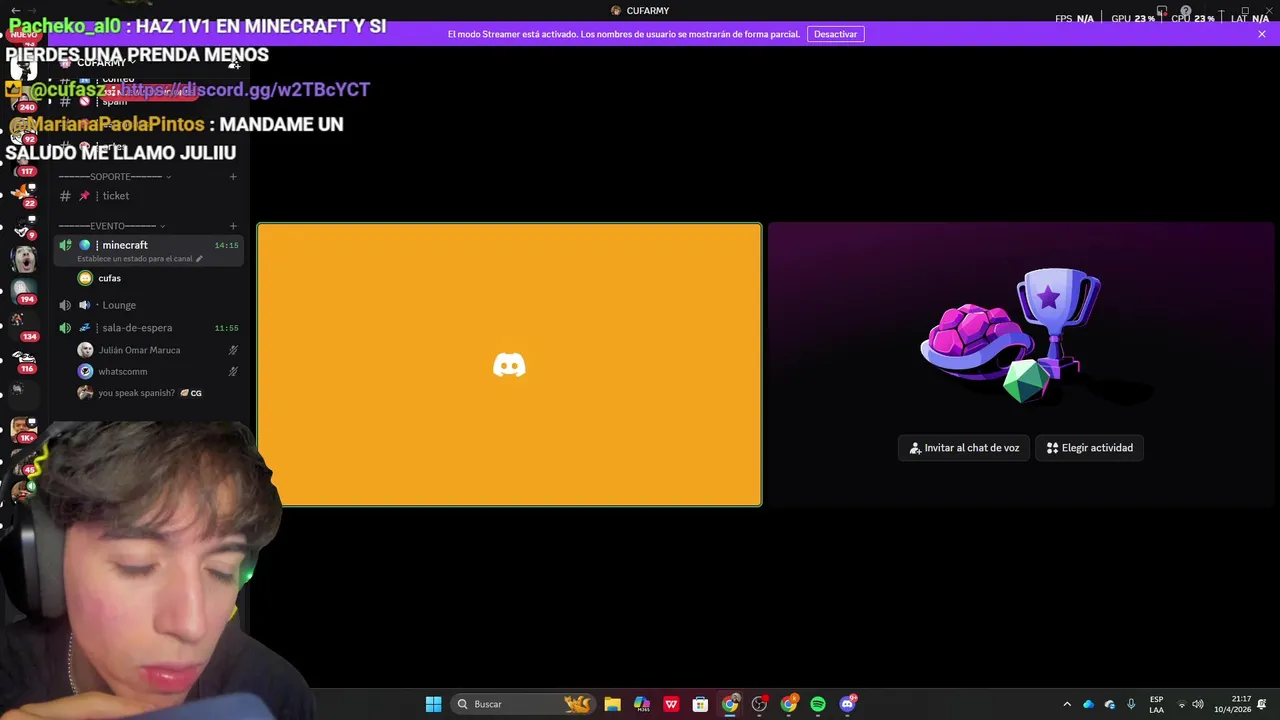The height and width of the screenshot is (720, 1280).
Task: Click muted mic icon next to Julián Omar Maruca
Action: click(x=233, y=350)
